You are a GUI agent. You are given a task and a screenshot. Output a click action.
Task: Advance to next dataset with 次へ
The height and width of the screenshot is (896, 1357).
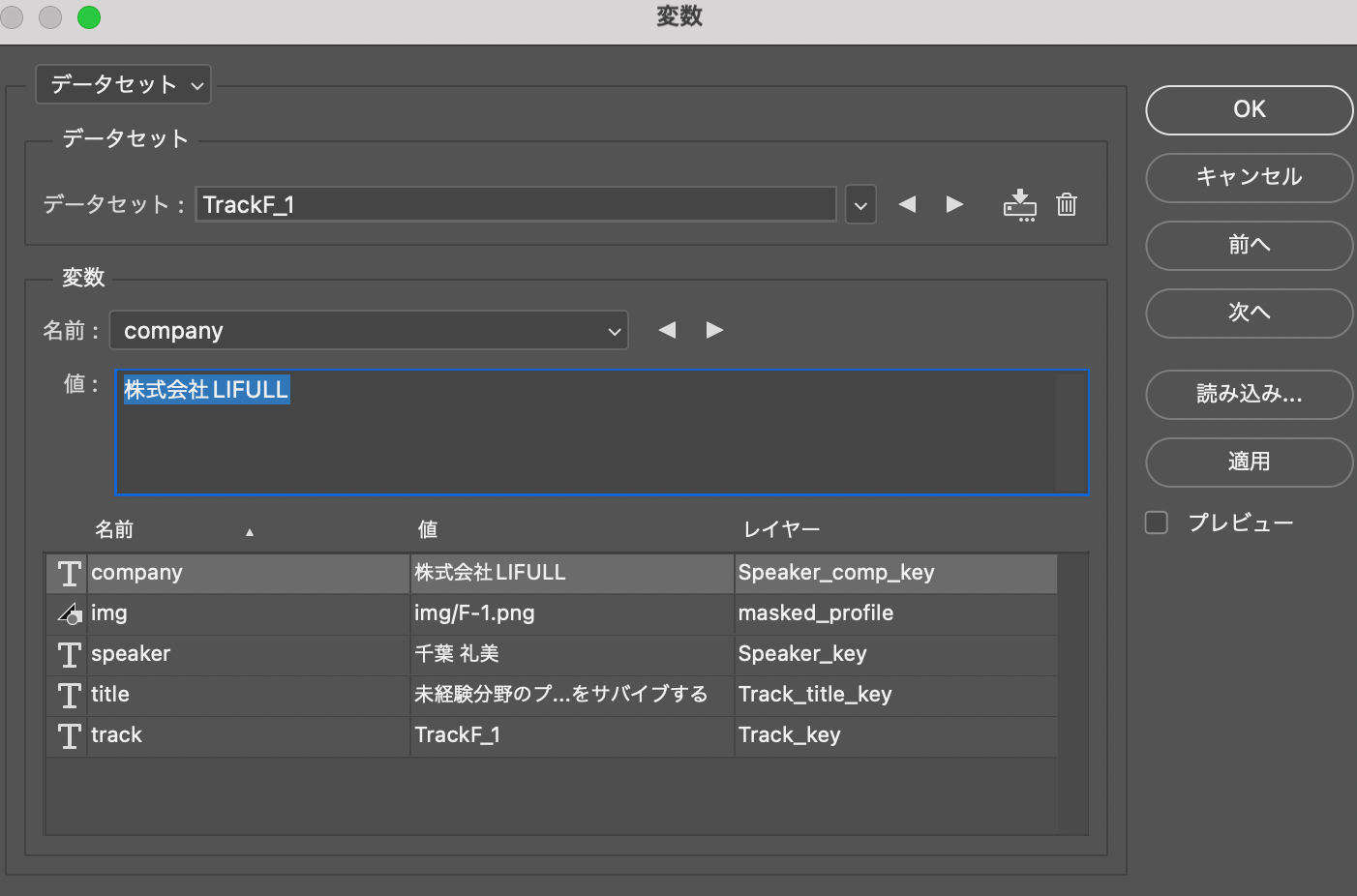pos(1249,314)
